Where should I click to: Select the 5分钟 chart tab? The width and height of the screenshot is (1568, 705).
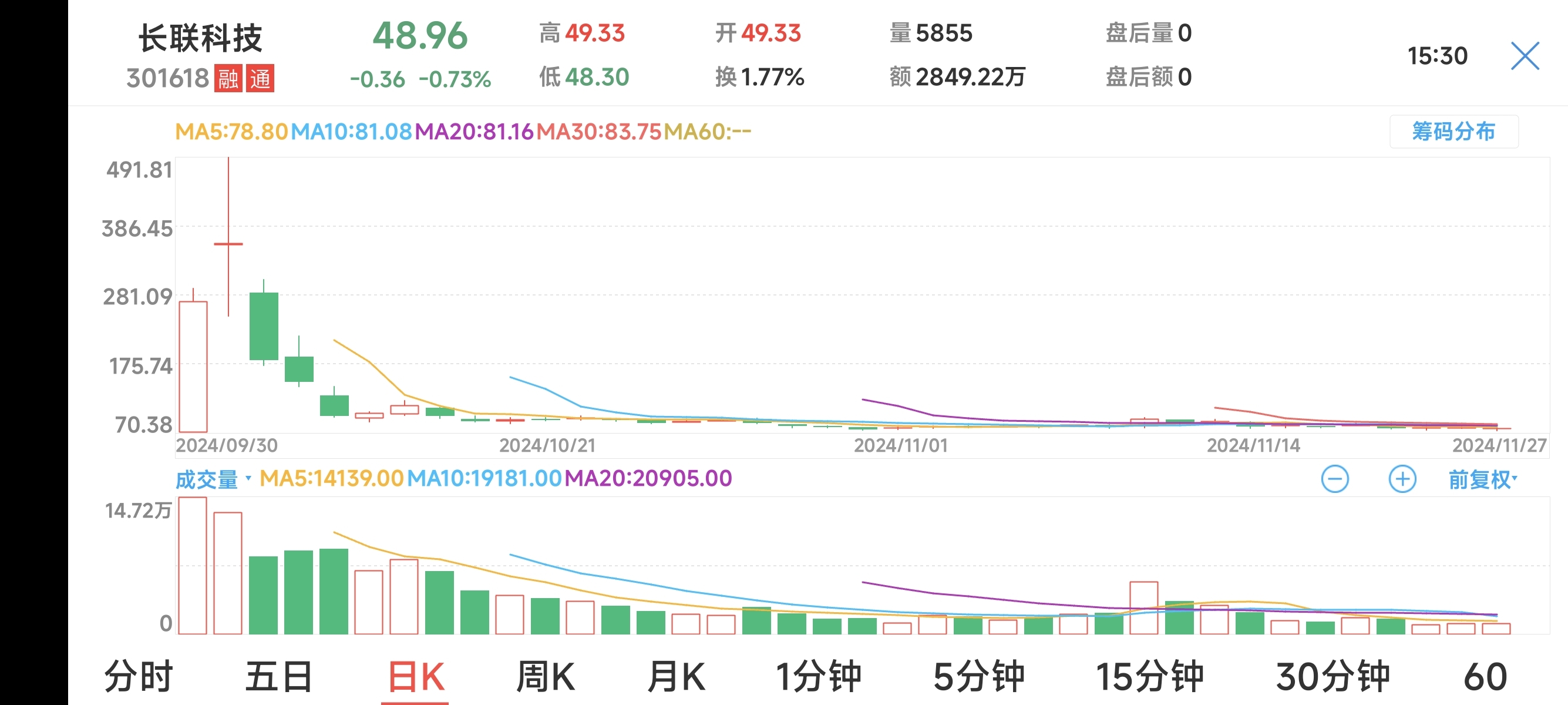tap(979, 676)
